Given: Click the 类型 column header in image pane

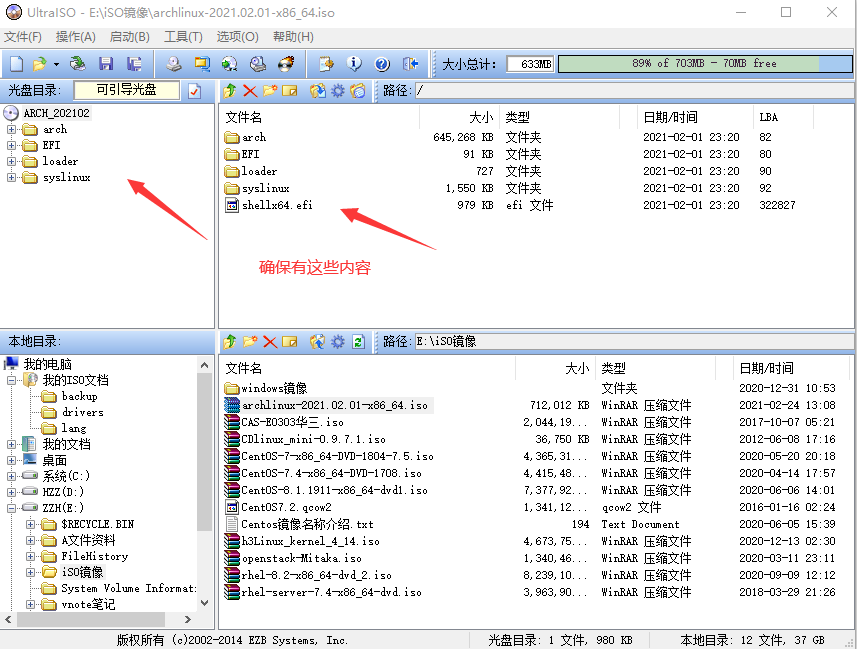Looking at the screenshot, I should tap(560, 117).
